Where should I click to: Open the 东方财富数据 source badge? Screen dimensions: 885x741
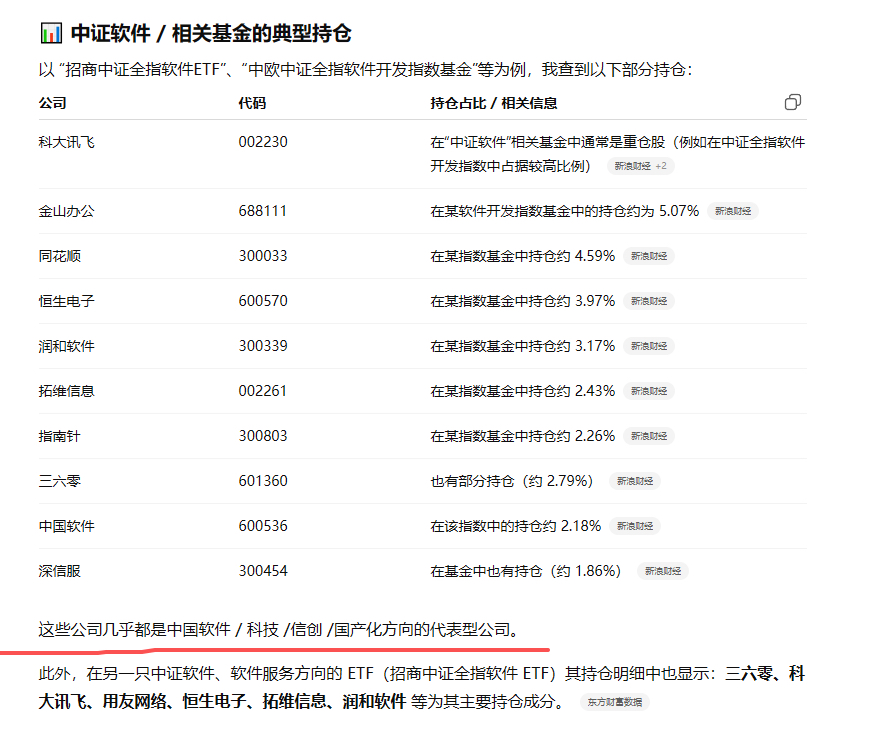615,702
